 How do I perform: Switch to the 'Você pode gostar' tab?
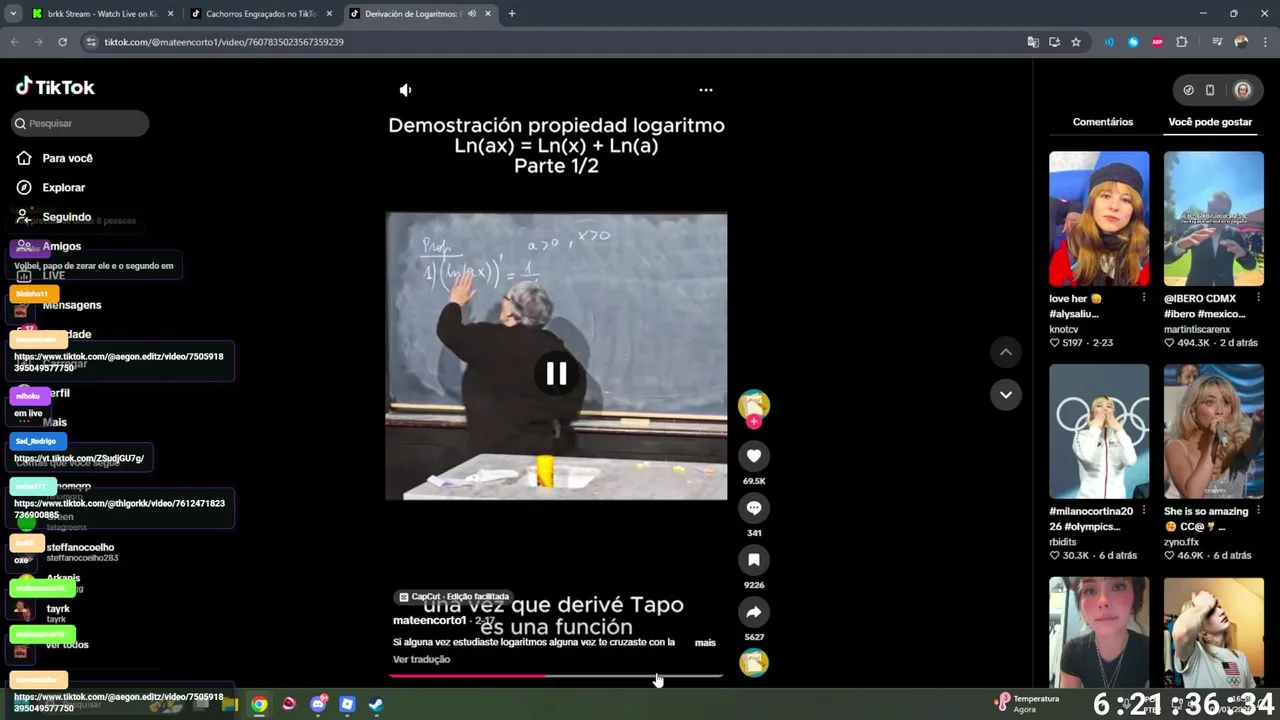click(1210, 122)
